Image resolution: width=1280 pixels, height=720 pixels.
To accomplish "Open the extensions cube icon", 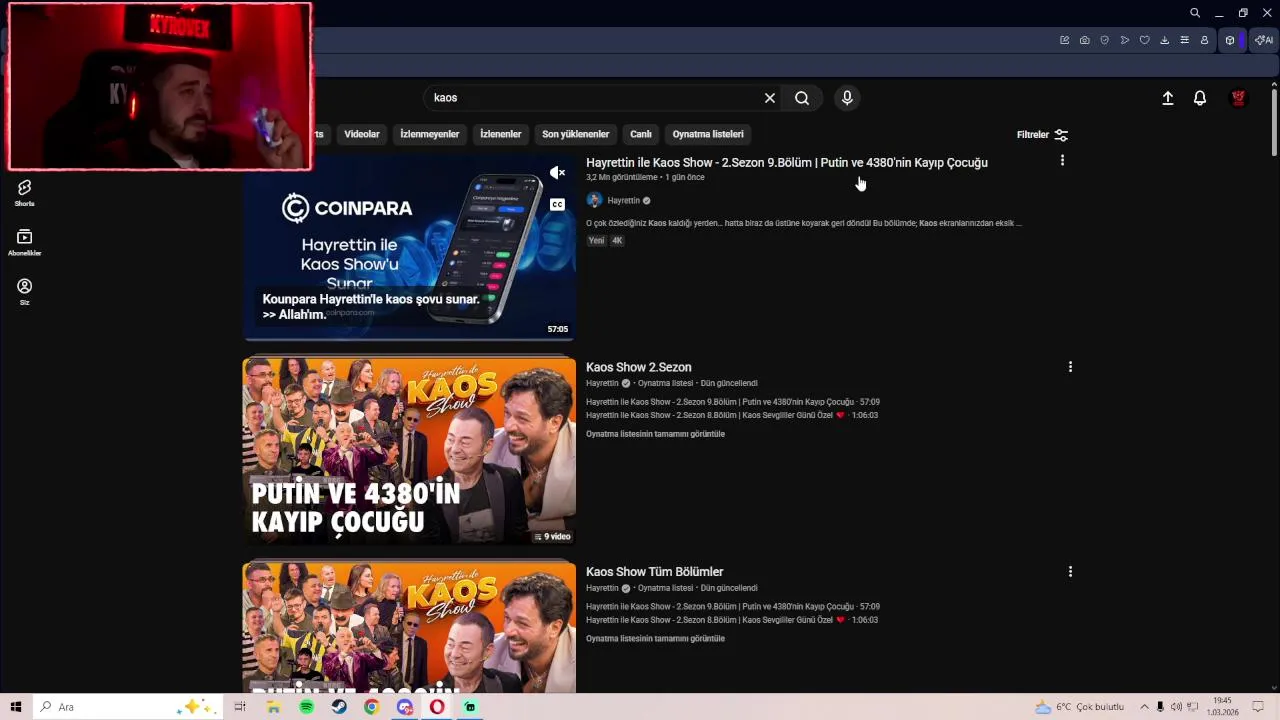I will (1230, 40).
